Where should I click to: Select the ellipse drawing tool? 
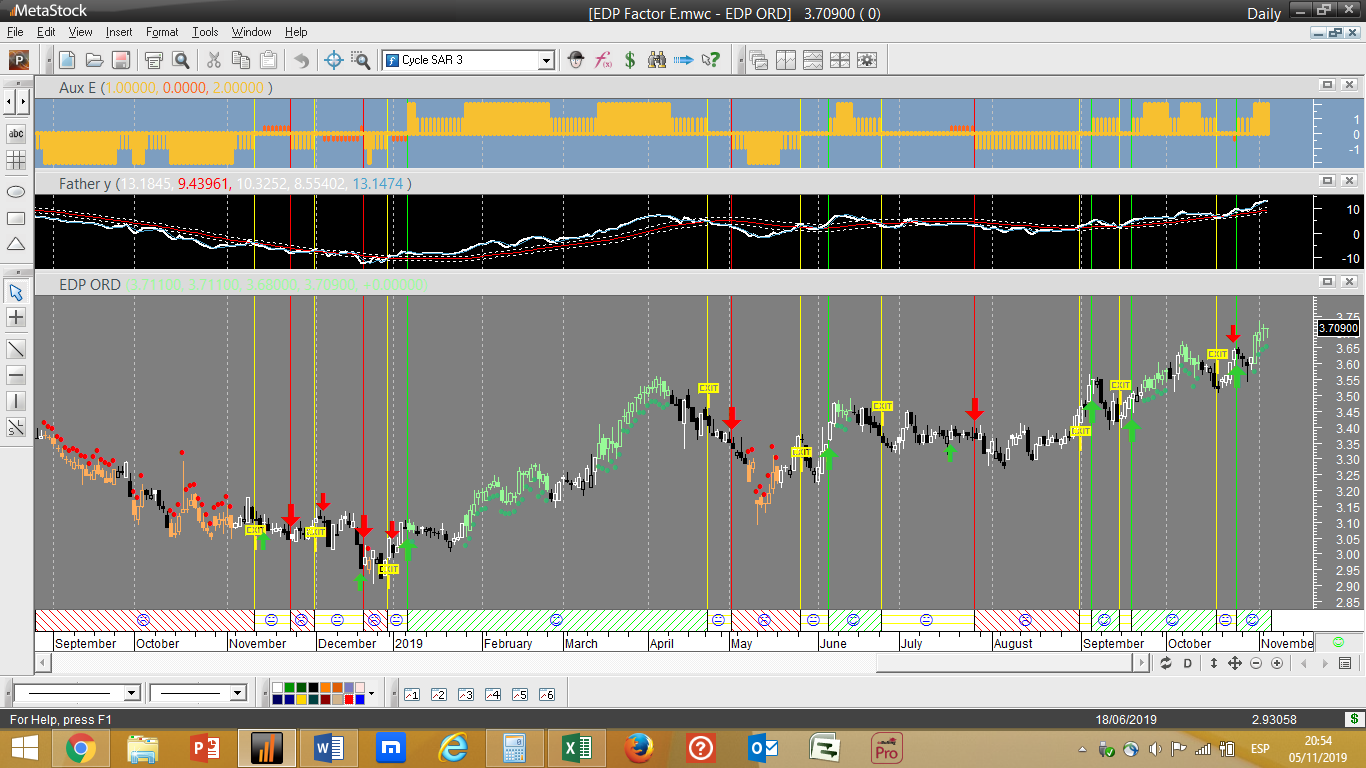[16, 191]
